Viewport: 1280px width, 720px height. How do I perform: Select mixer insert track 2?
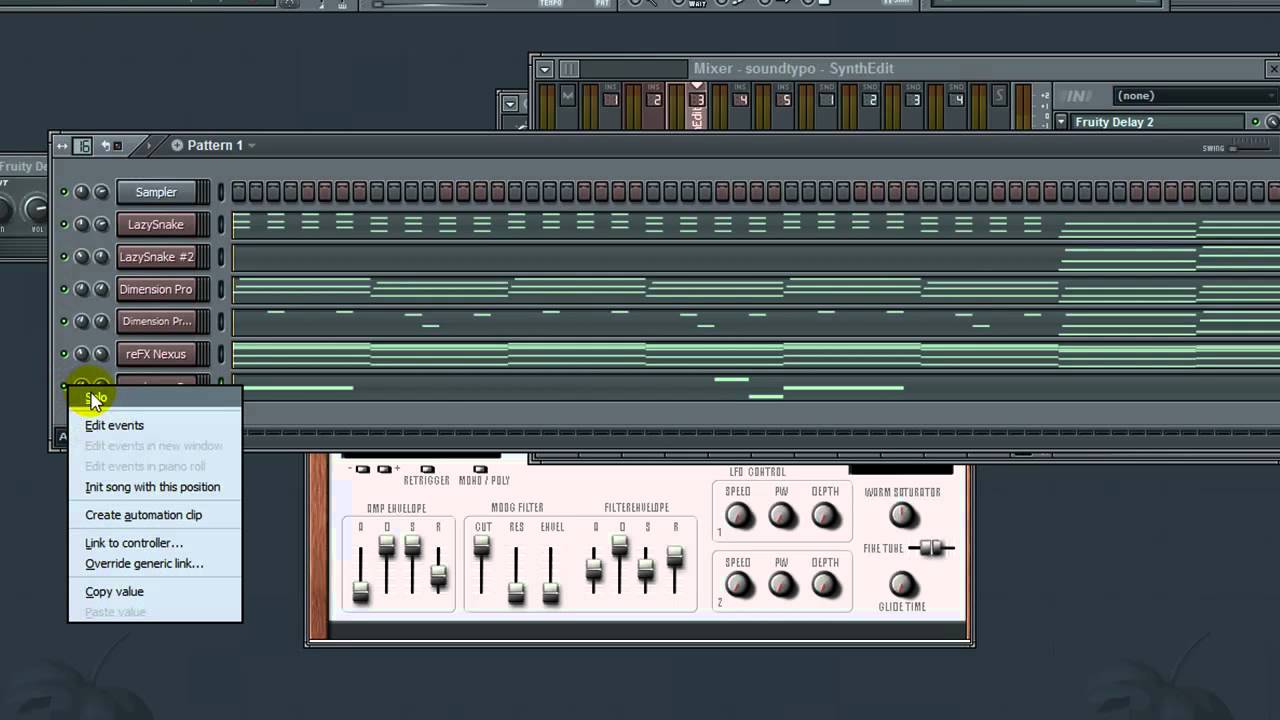tap(656, 100)
